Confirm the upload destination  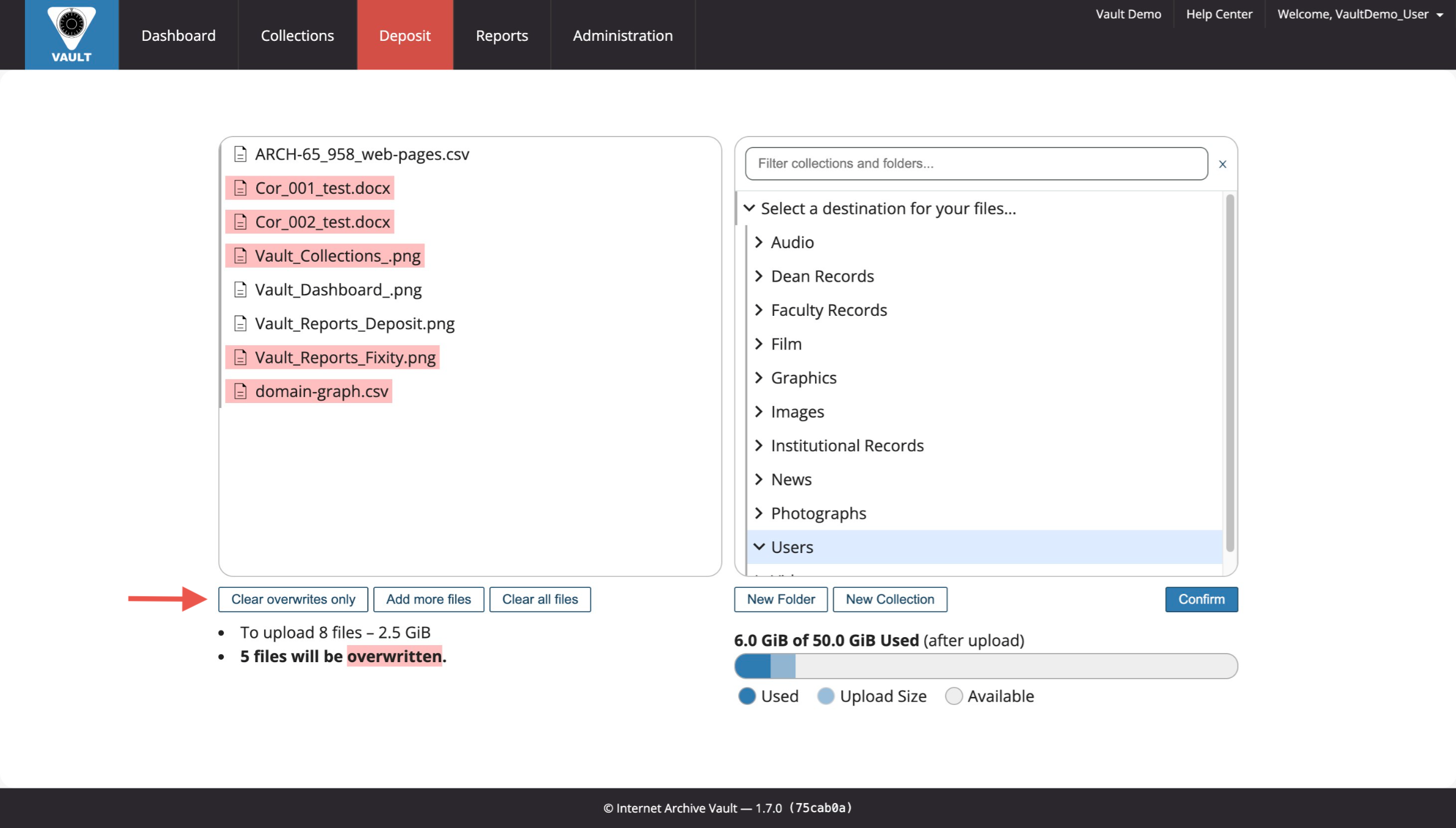(1201, 599)
